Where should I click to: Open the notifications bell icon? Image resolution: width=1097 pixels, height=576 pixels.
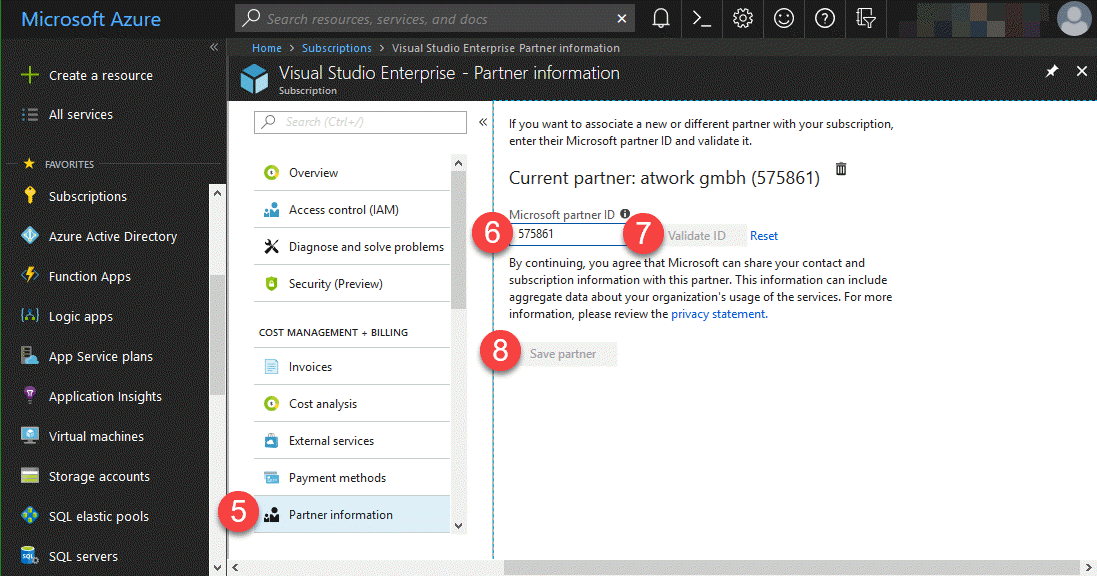(x=661, y=18)
